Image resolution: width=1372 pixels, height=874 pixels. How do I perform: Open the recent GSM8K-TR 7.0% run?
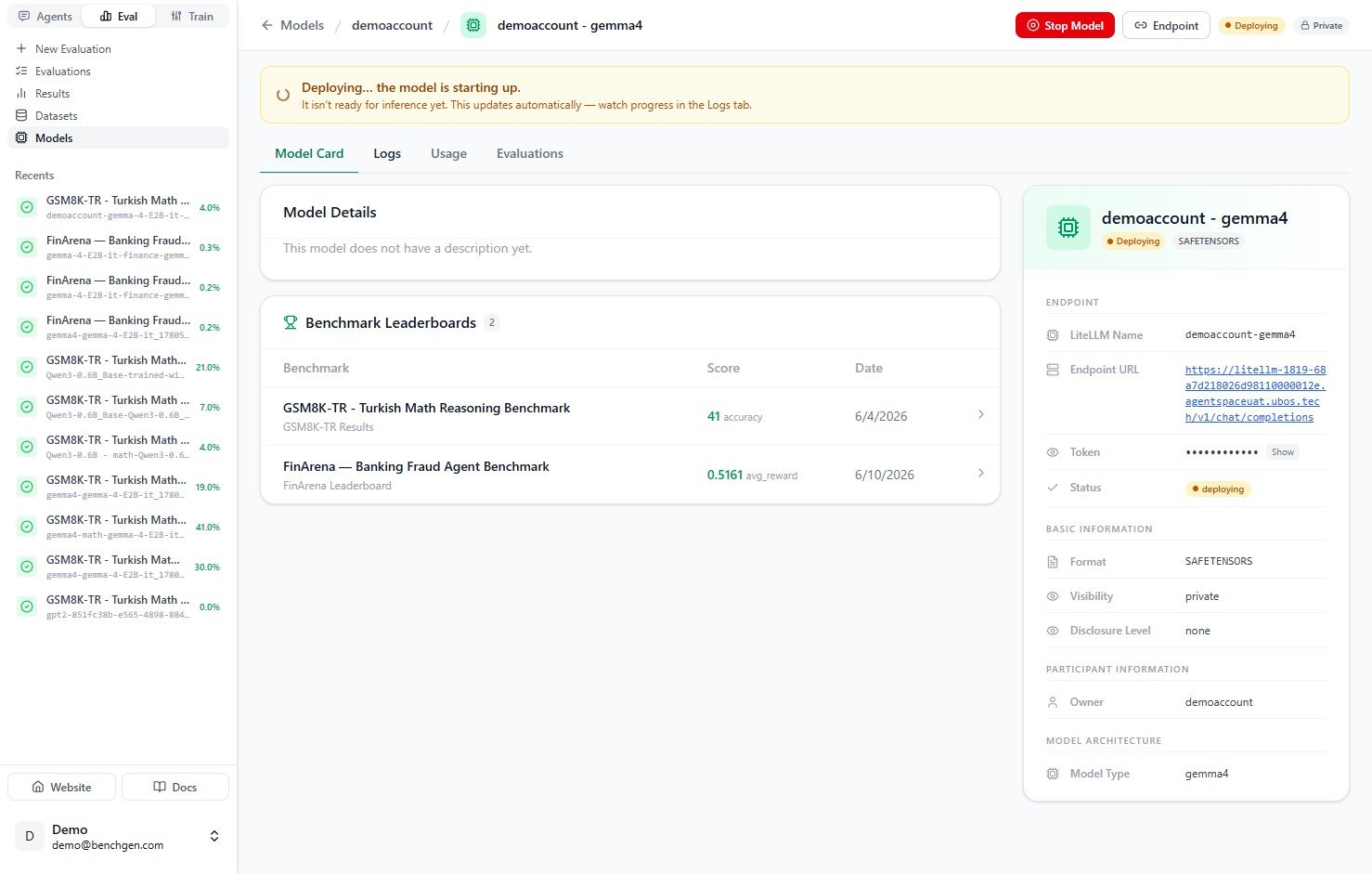coord(119,407)
